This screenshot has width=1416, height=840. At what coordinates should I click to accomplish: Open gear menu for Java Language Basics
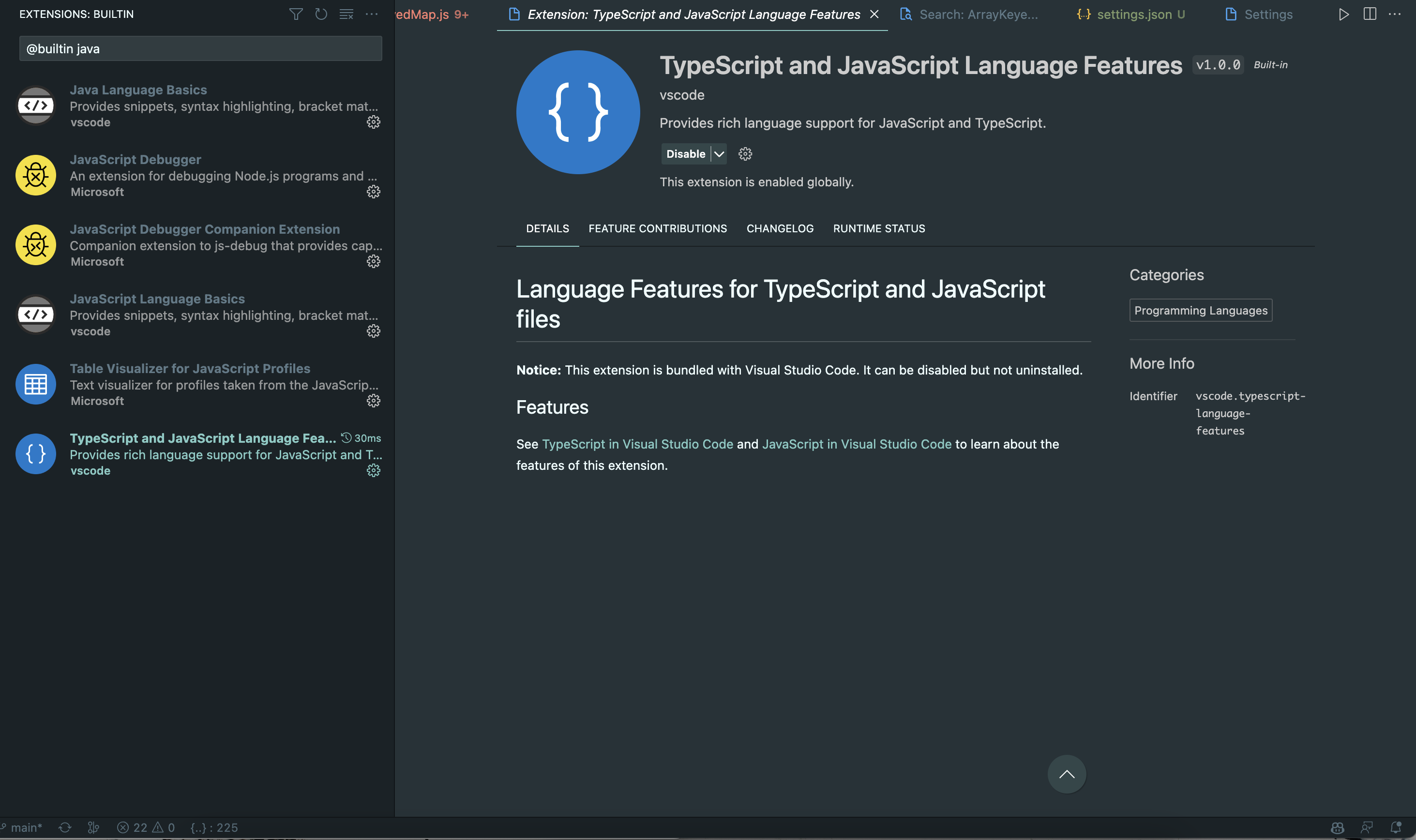point(373,122)
